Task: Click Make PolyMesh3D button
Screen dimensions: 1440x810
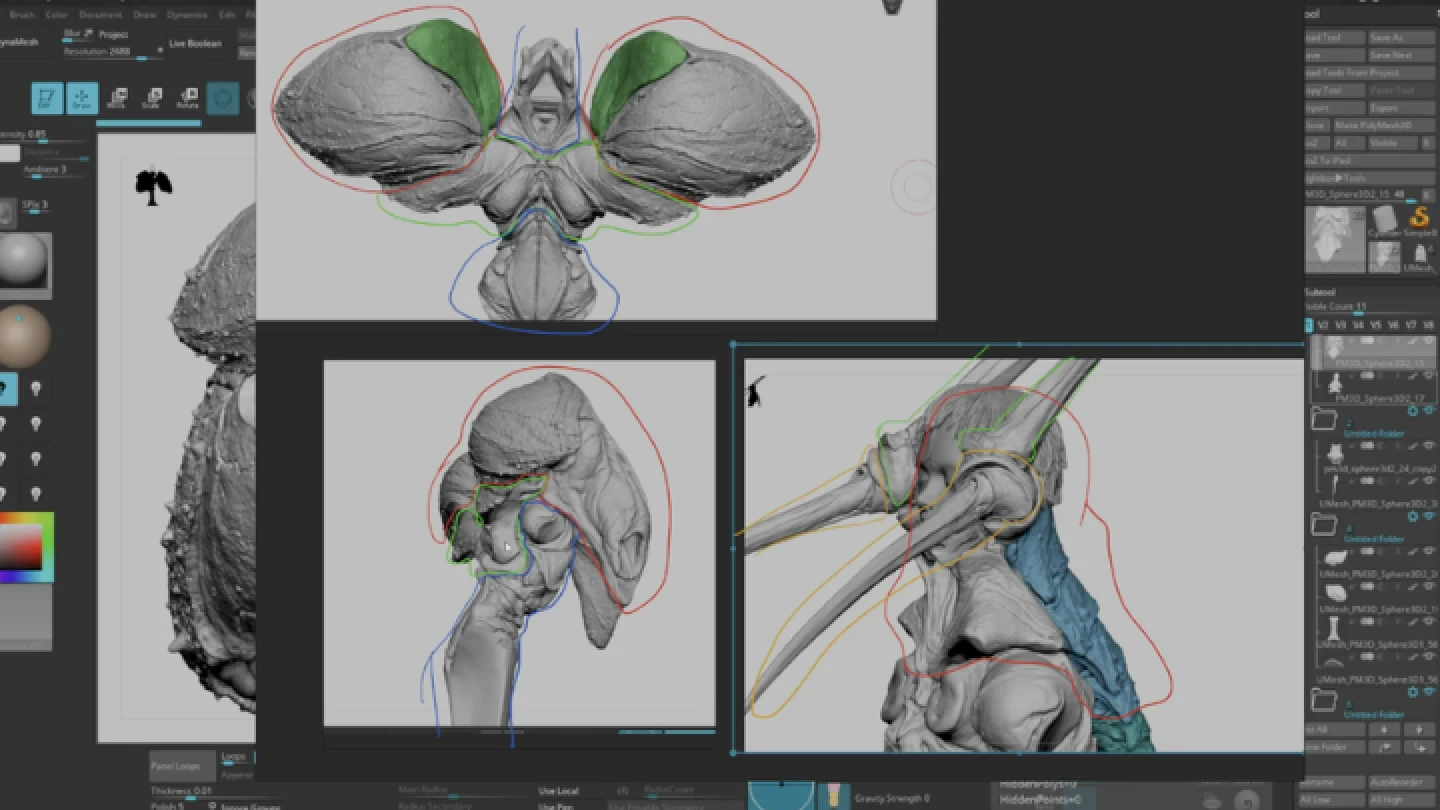Action: tap(1384, 126)
